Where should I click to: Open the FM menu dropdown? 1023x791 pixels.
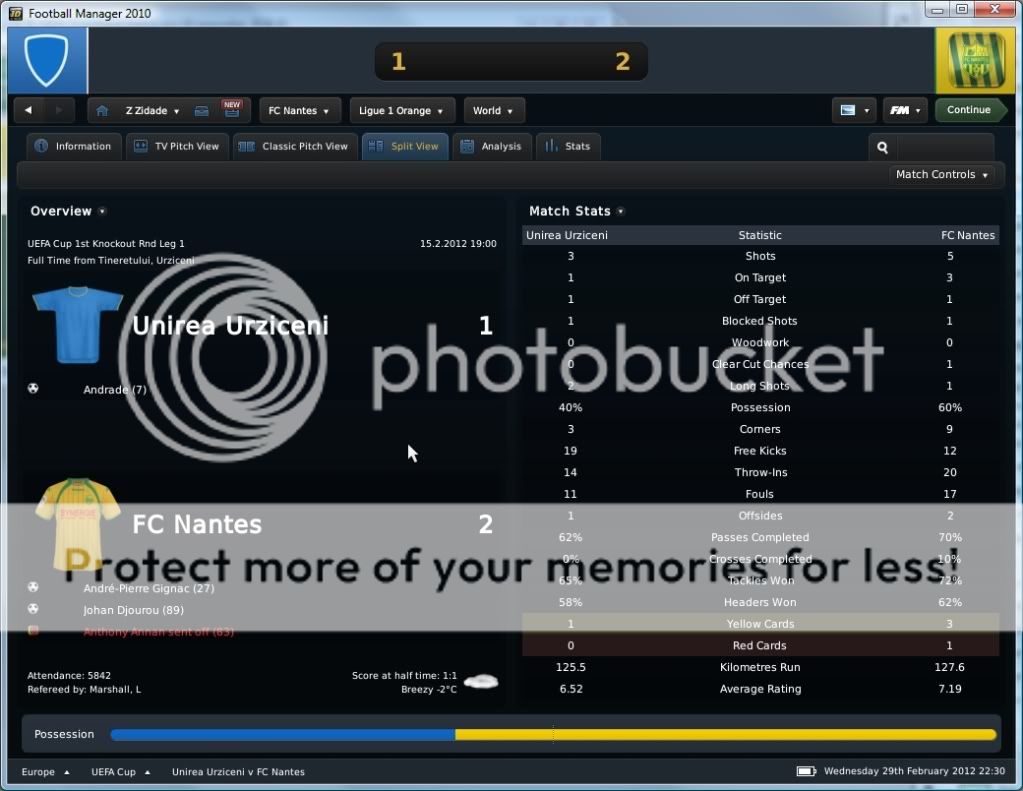pyautogui.click(x=905, y=110)
